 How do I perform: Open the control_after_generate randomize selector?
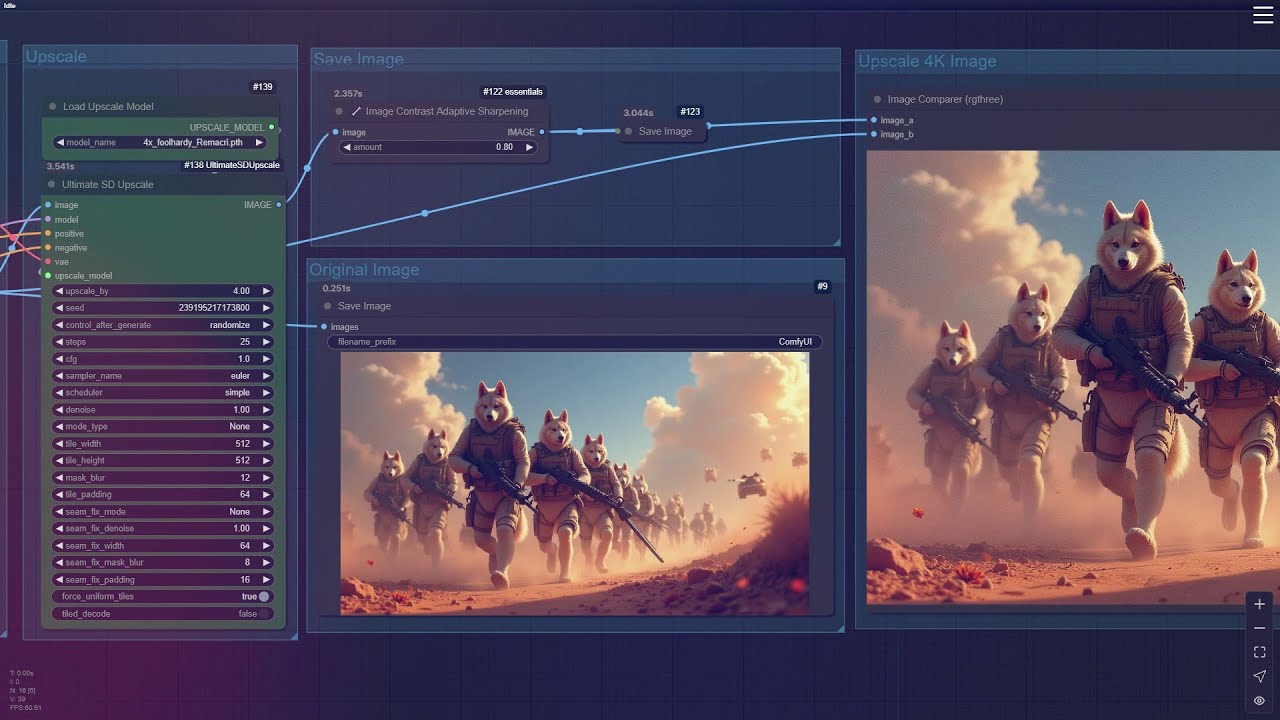point(161,325)
